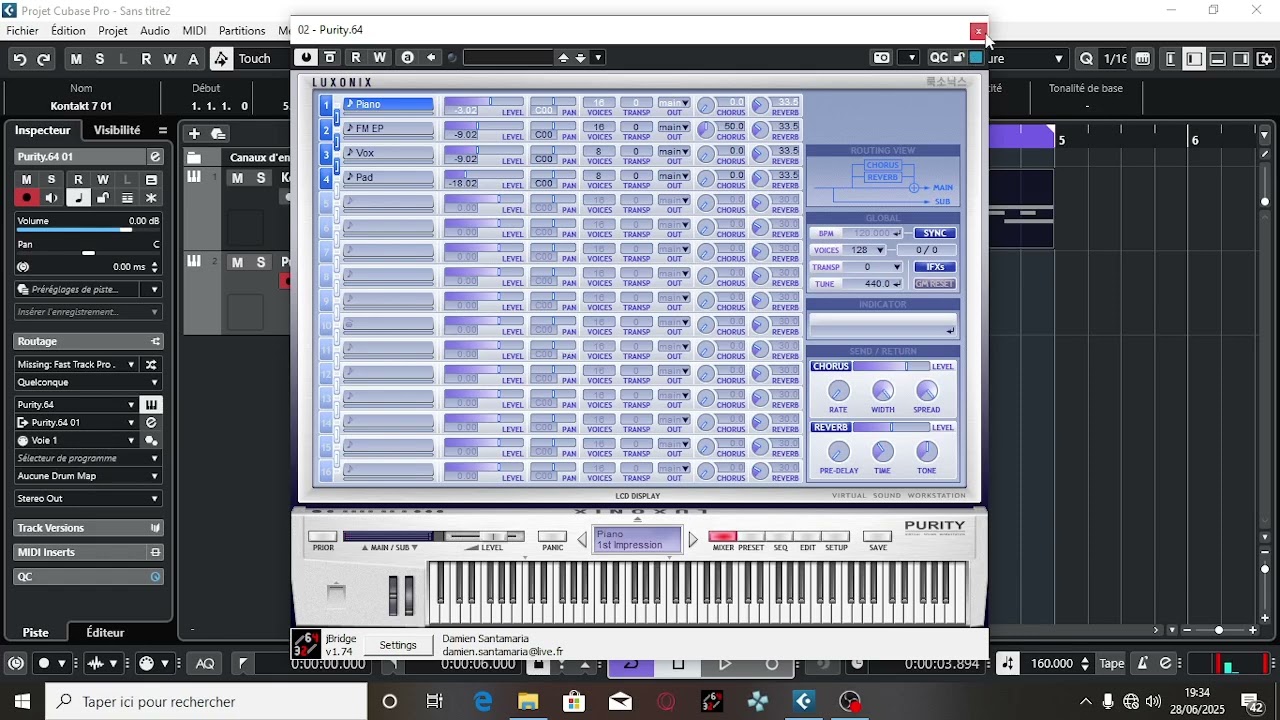The image size is (1280, 720).
Task: Adjust the Volume slider in Inspector
Action: click(88, 230)
